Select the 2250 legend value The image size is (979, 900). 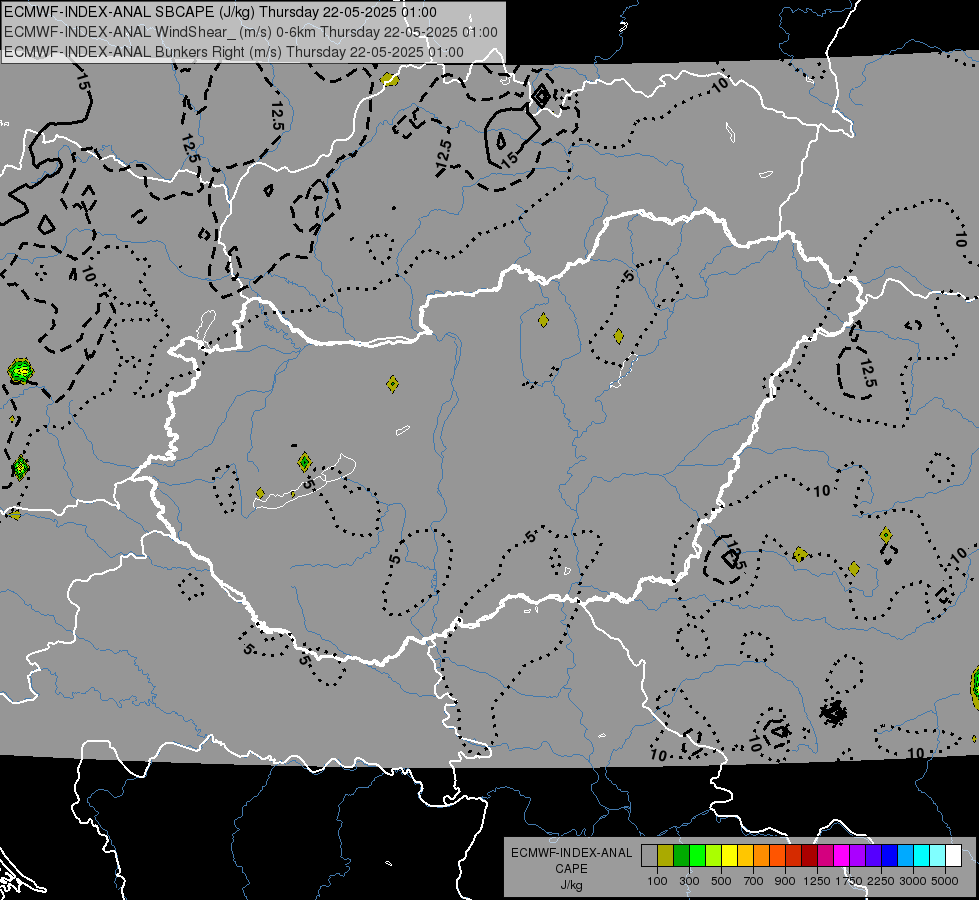(881, 881)
